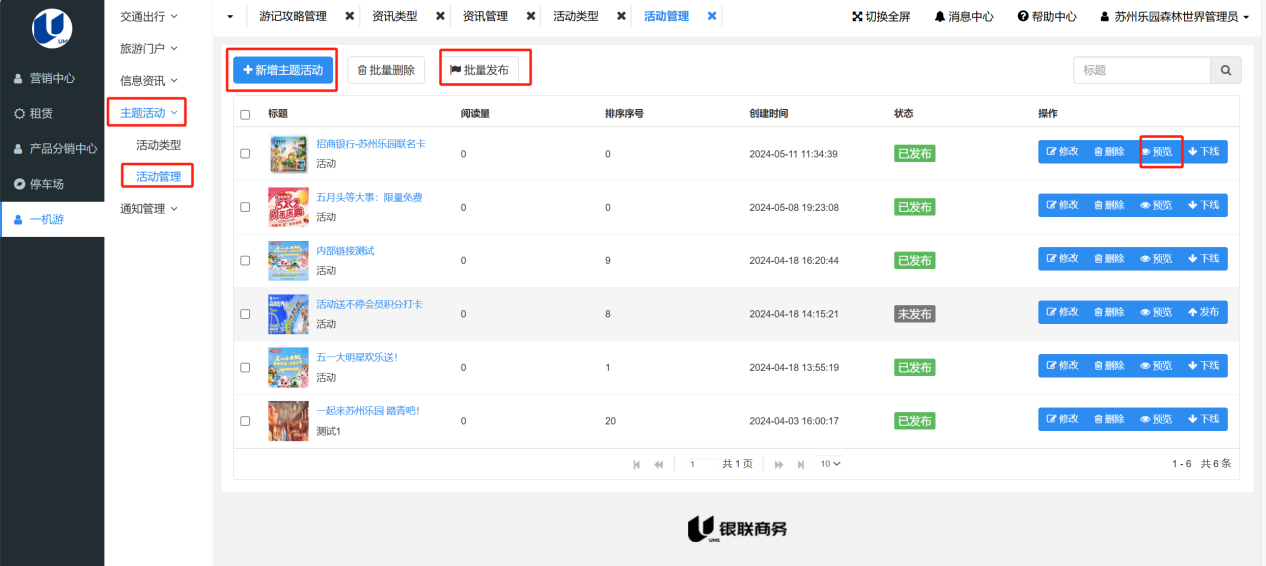
Task: Click 新增主题活动 button
Action: click(x=283, y=70)
